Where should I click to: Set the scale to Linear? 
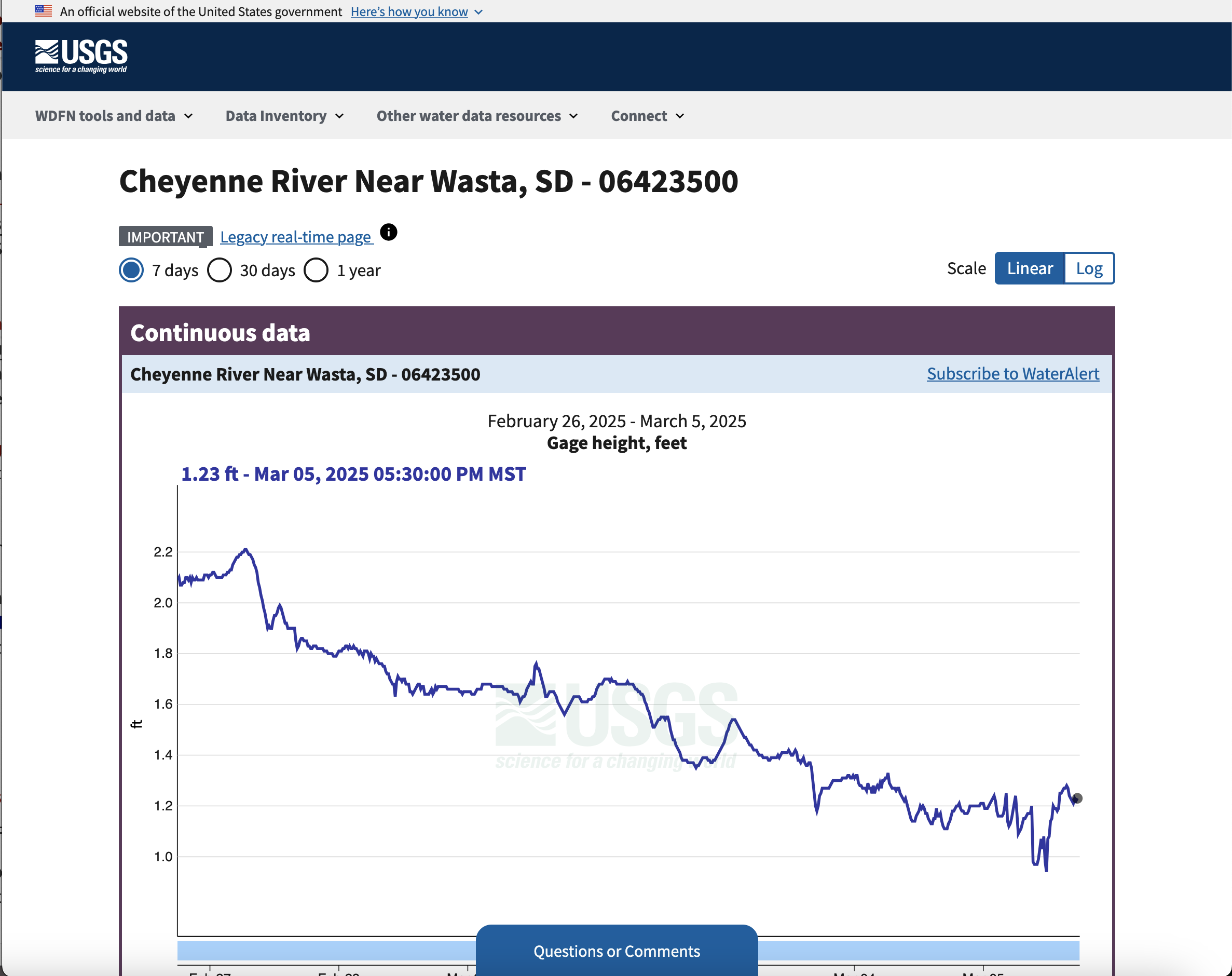click(1030, 268)
